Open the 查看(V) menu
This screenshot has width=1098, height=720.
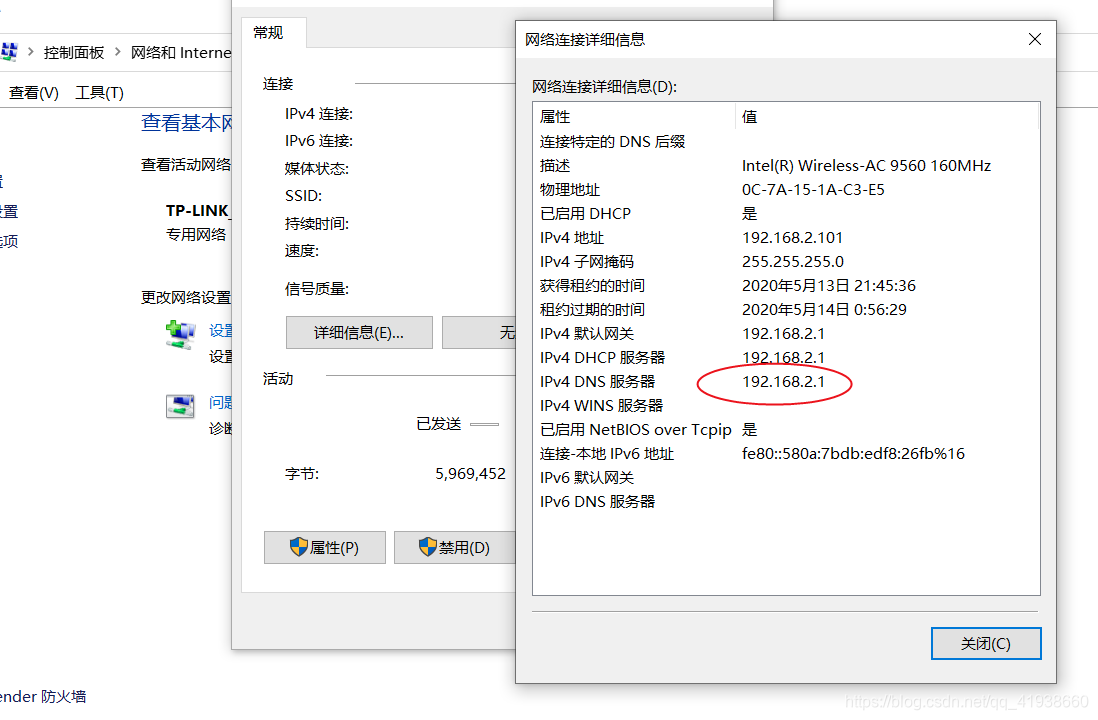point(34,92)
